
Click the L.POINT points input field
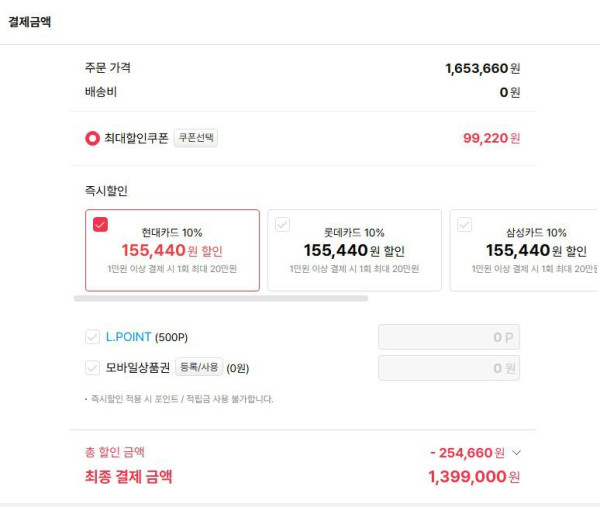coord(449,337)
